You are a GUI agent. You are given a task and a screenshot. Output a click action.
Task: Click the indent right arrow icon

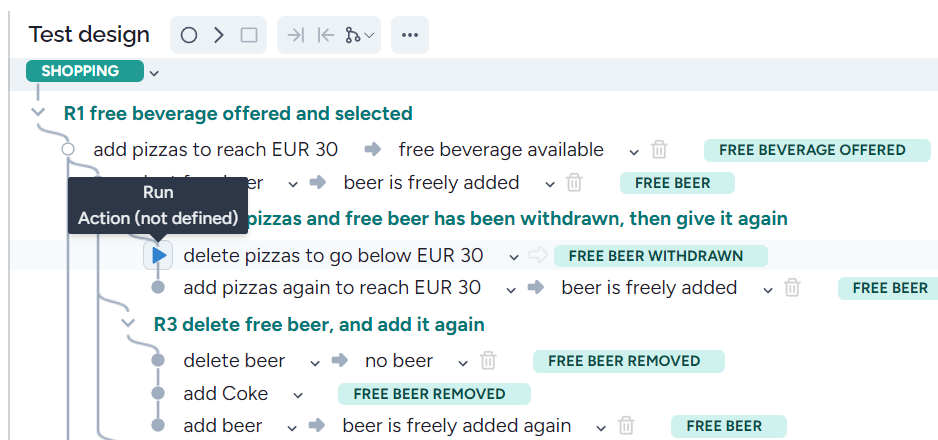point(295,35)
